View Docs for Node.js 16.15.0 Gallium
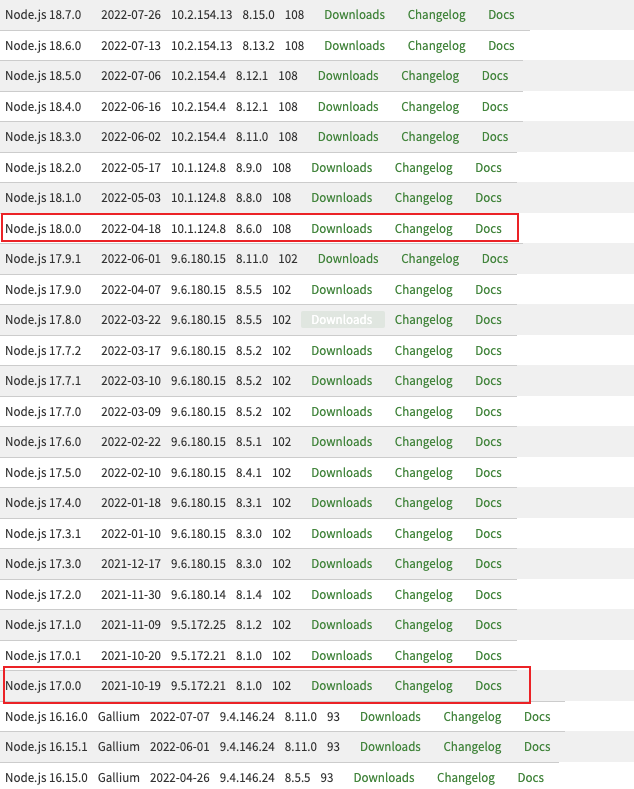Screen dimensions: 634x789 [530, 778]
